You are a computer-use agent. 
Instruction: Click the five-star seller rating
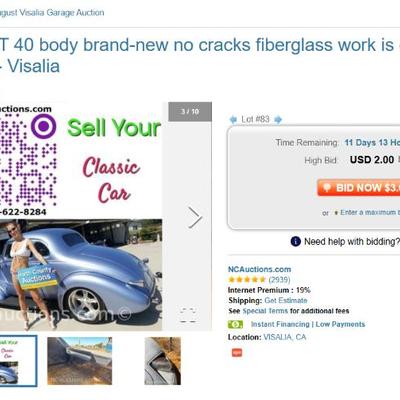[247, 280]
